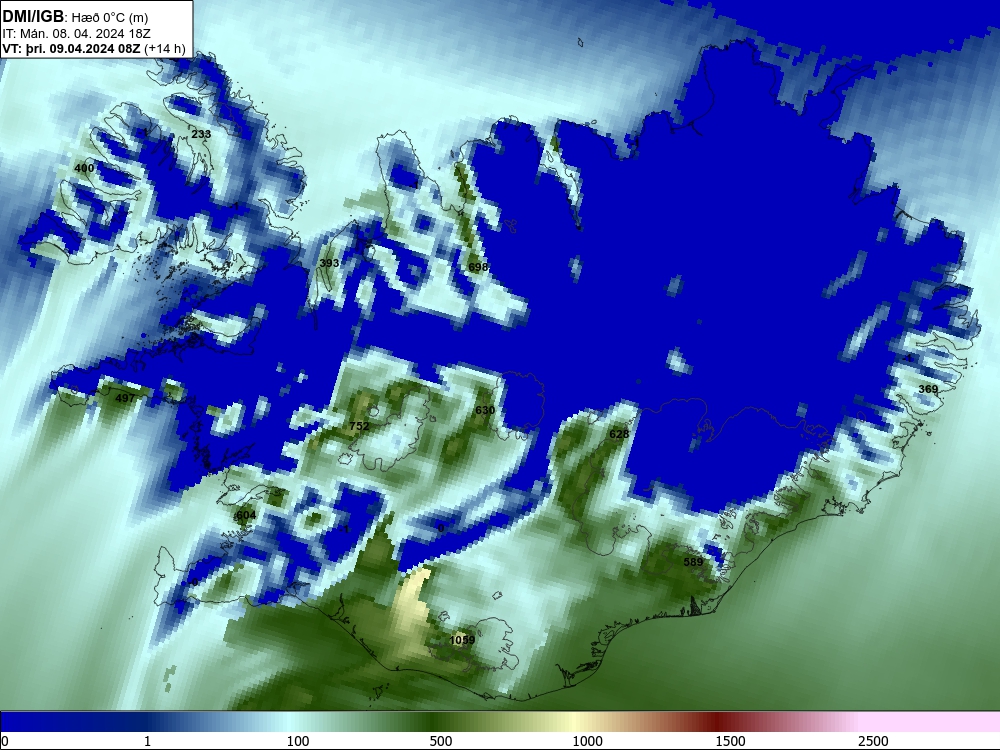
Task: Select the 752 height value label
Action: click(359, 426)
